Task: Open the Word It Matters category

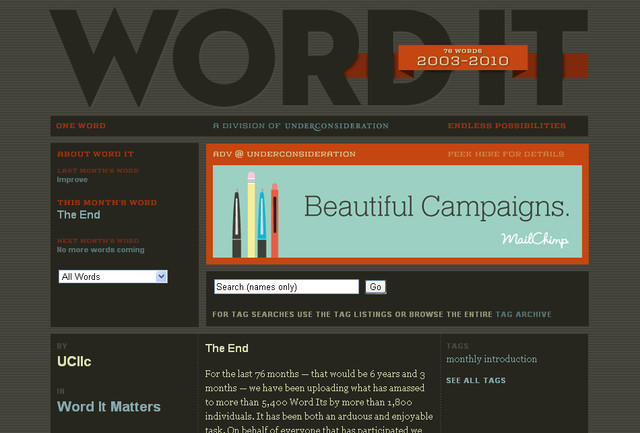Action: coord(108,407)
